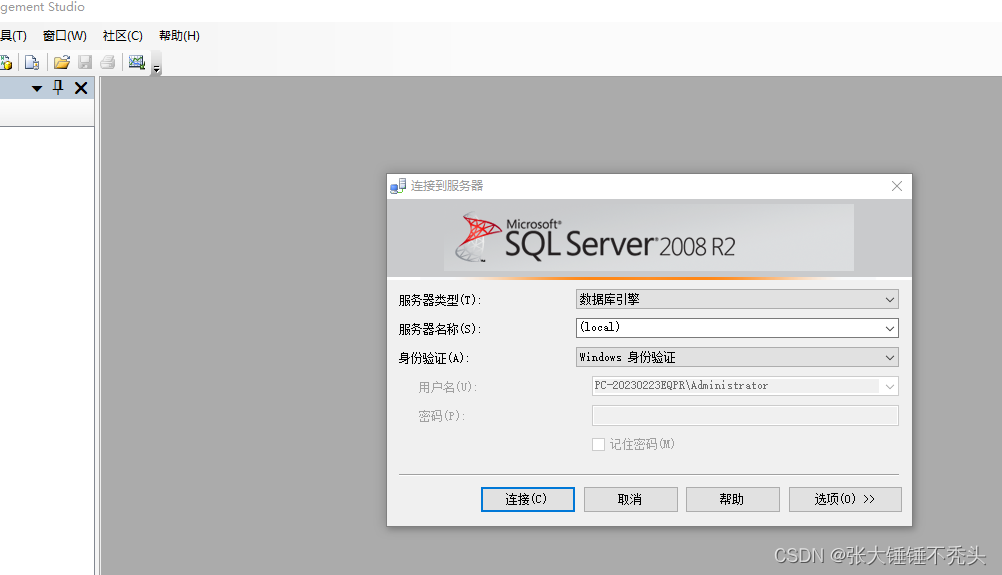
Task: Open the 帮助(H) menu
Action: [179, 36]
